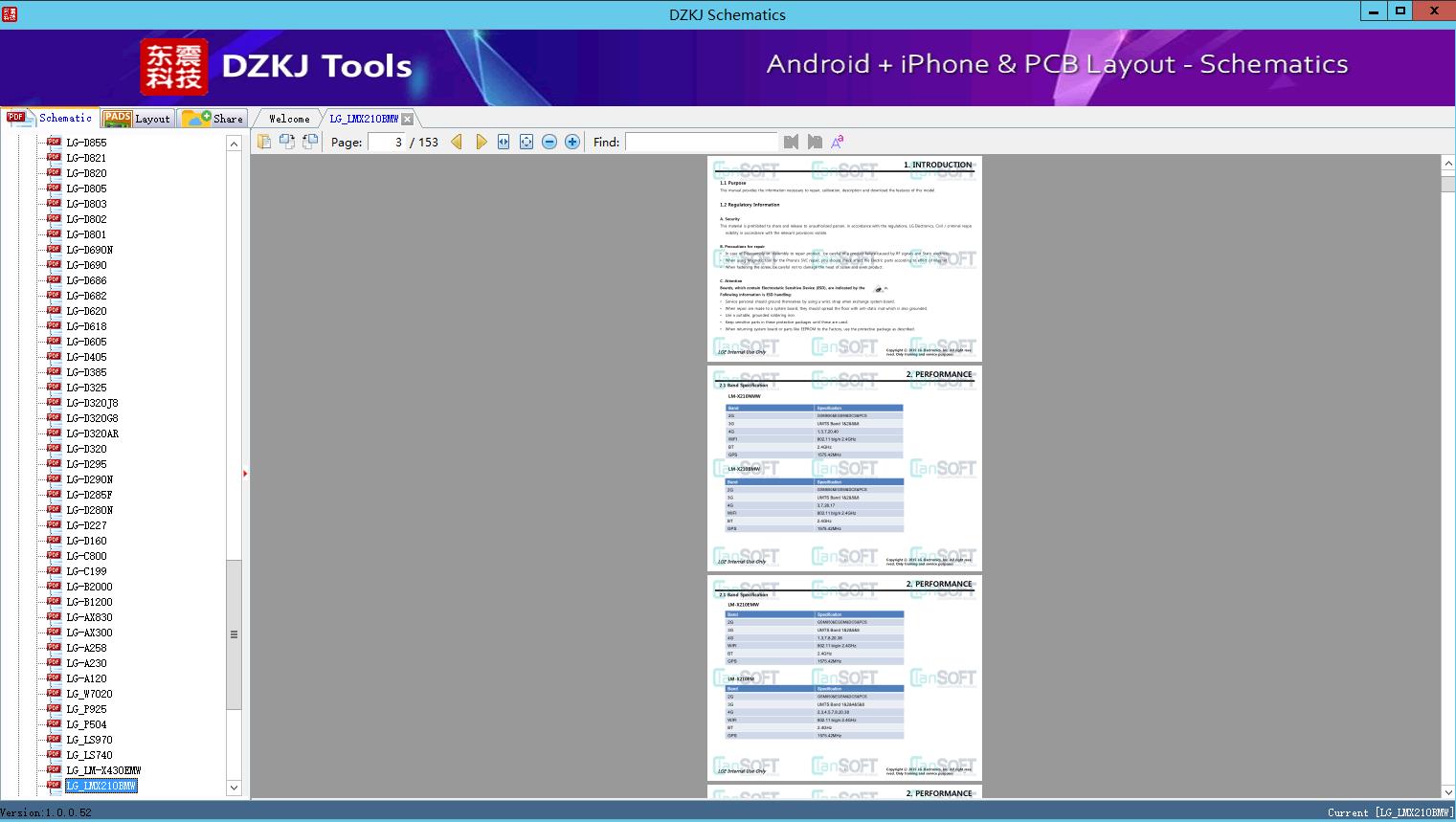The image size is (1456, 822).
Task: Select LG-D820 in the tree
Action: [86, 173]
